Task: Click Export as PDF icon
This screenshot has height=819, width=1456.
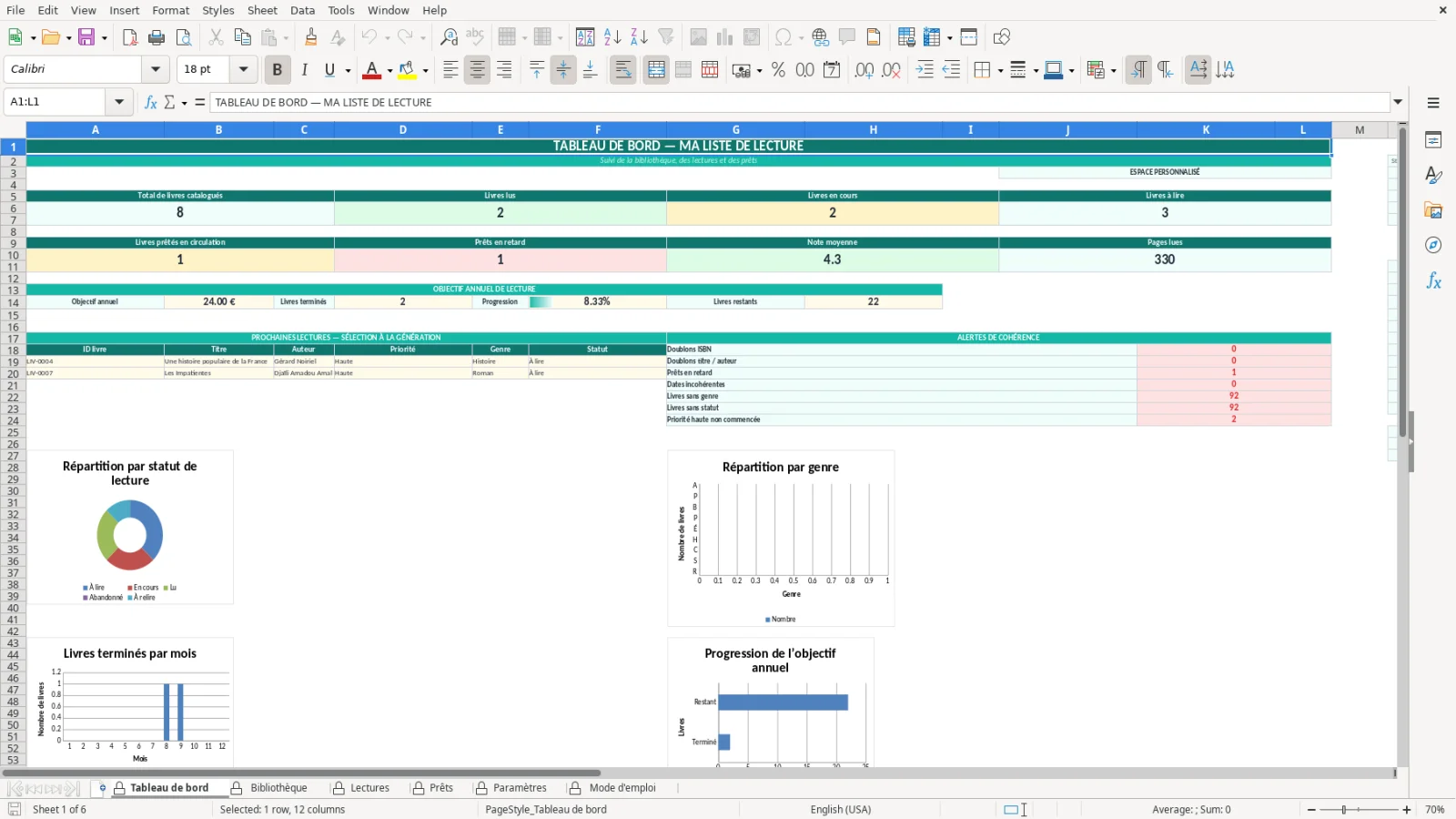Action: tap(130, 37)
